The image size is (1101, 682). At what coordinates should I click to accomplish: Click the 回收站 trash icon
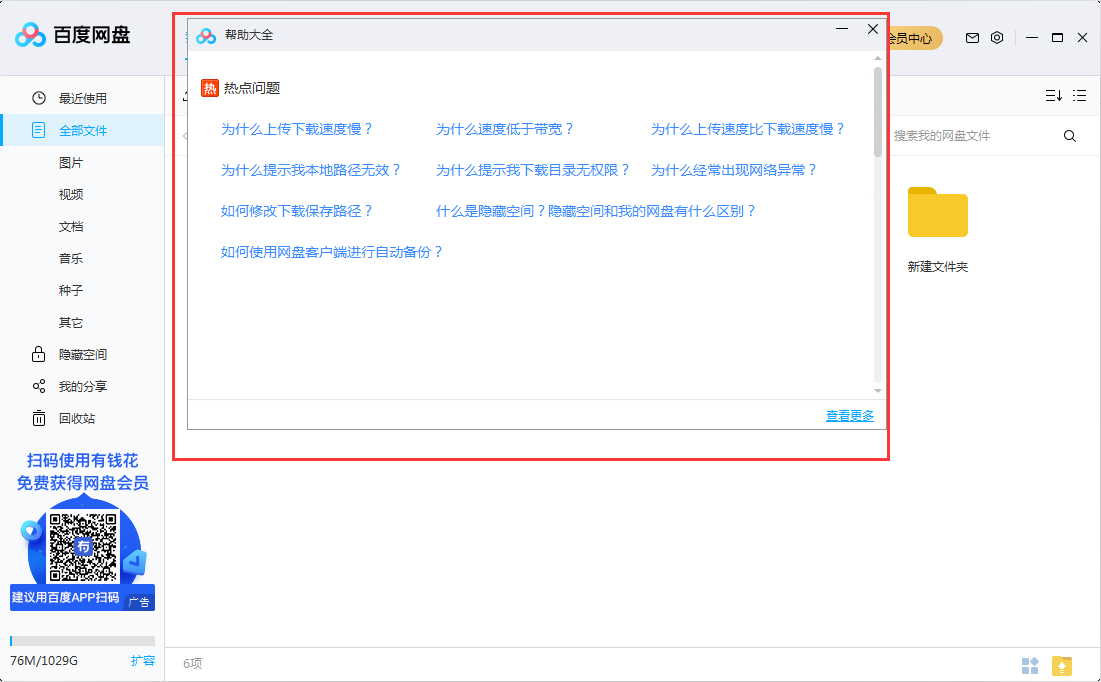(39, 419)
